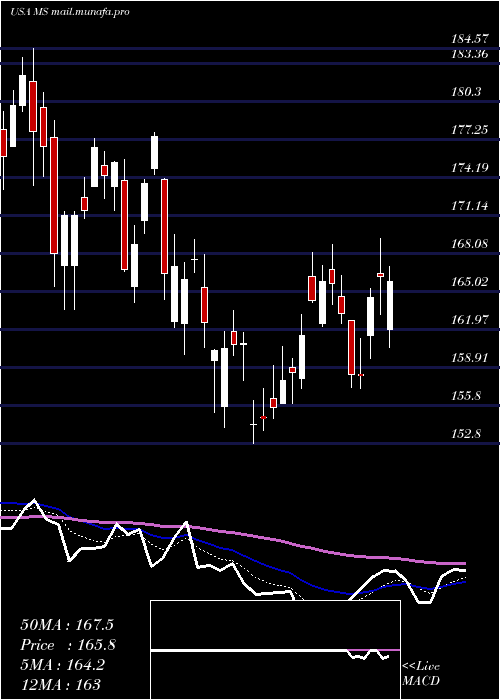Click the 155.8 price level label
This screenshot has width=500, height=700.
click(x=467, y=396)
